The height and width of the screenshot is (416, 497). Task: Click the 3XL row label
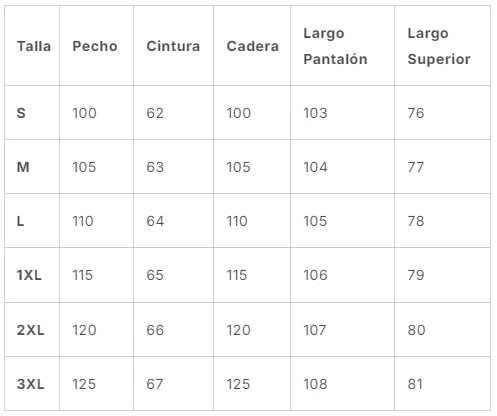click(30, 384)
